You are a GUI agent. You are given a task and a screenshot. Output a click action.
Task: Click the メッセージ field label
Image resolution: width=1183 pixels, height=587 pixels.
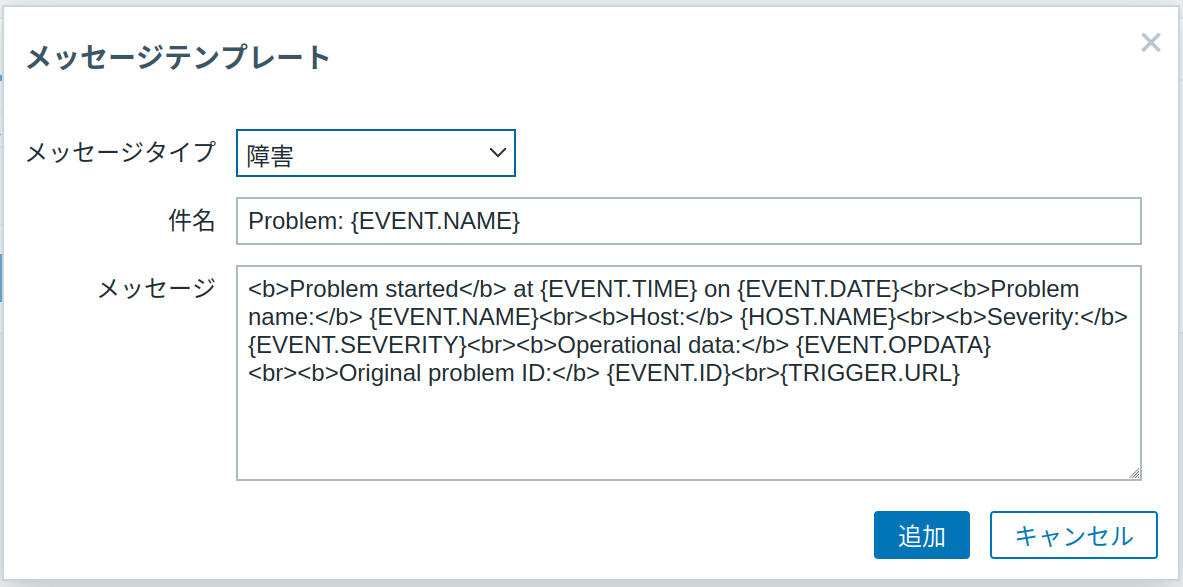[x=158, y=289]
